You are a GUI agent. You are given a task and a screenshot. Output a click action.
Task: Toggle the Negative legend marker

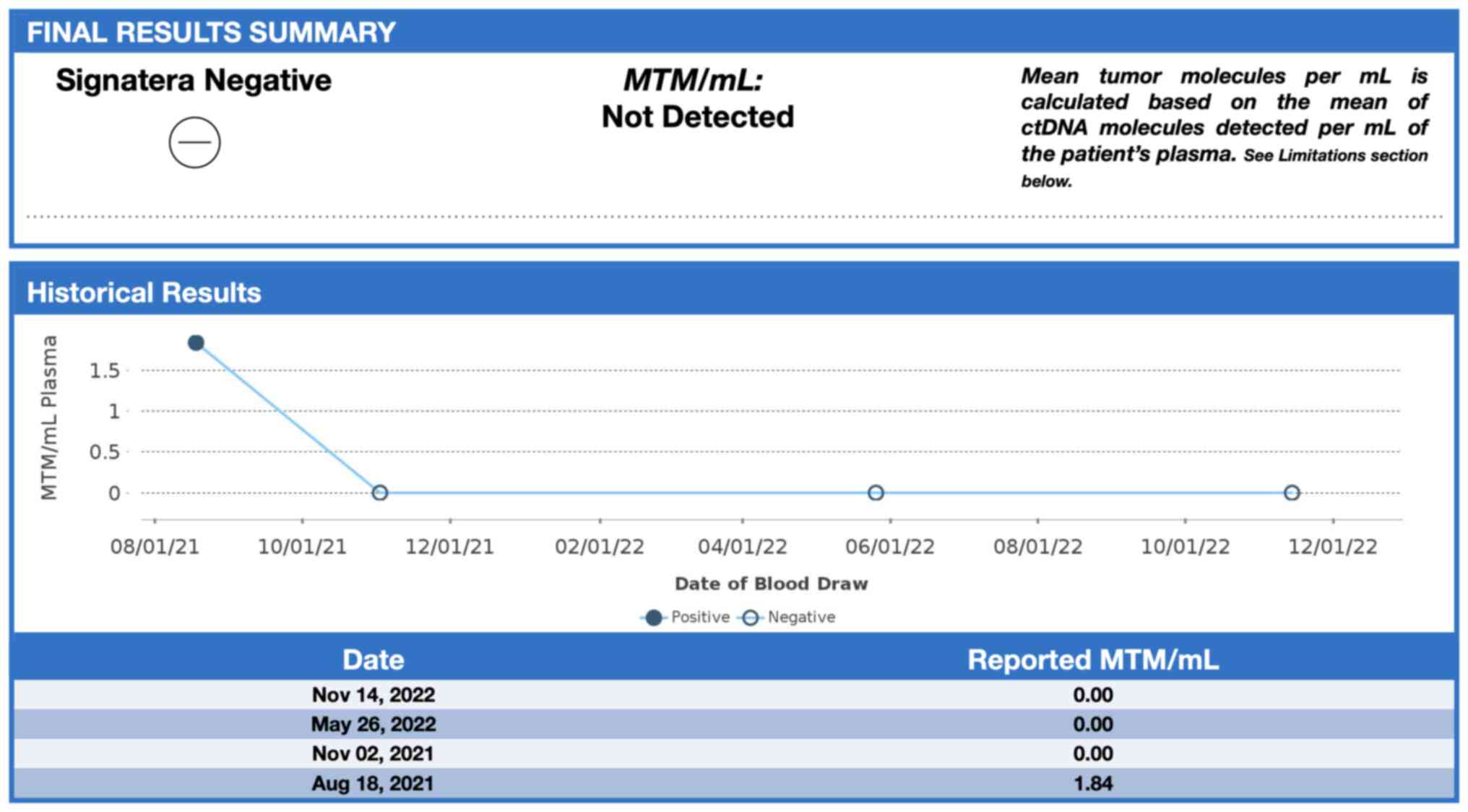tap(751, 618)
